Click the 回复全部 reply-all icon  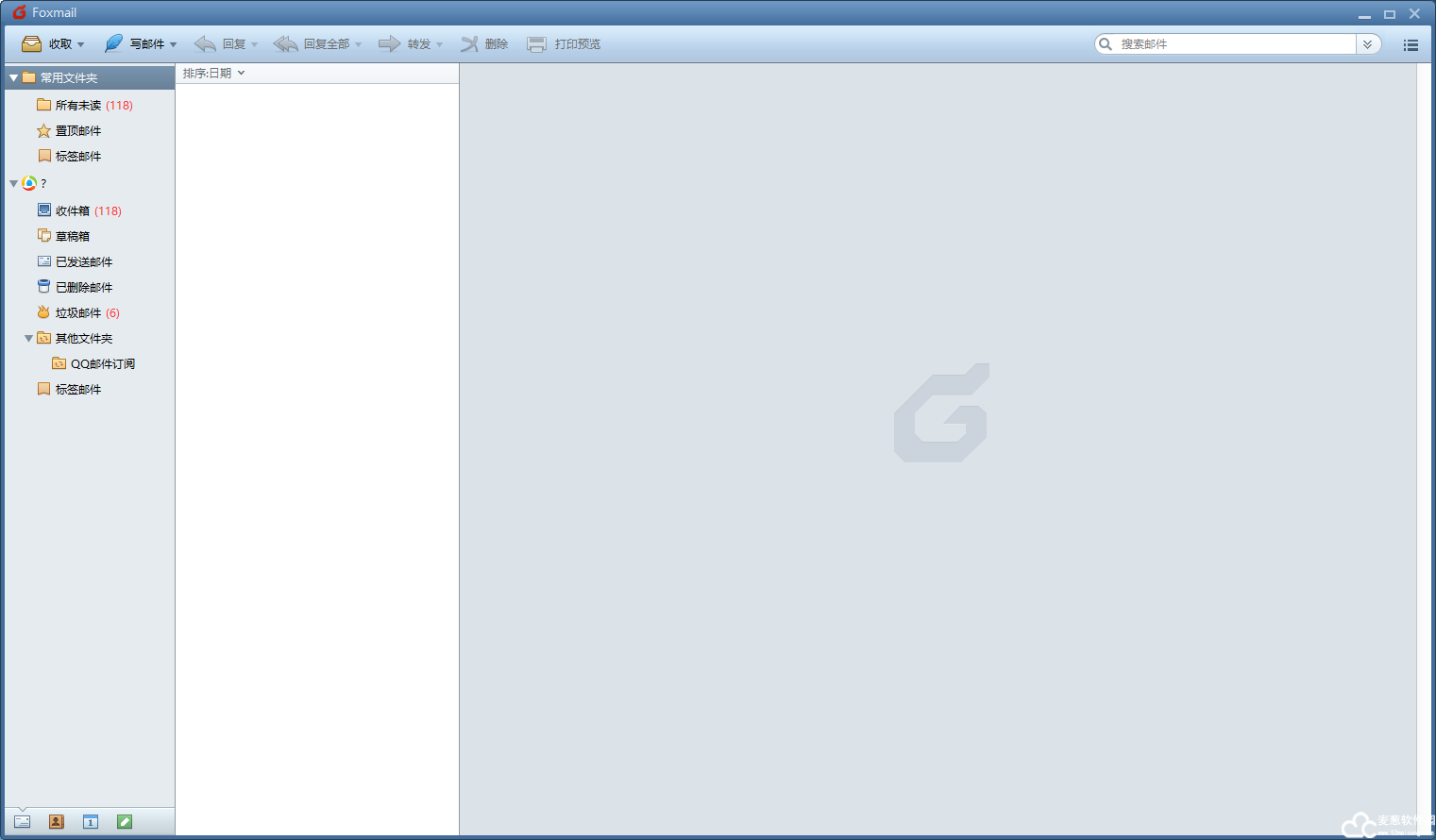pyautogui.click(x=285, y=43)
